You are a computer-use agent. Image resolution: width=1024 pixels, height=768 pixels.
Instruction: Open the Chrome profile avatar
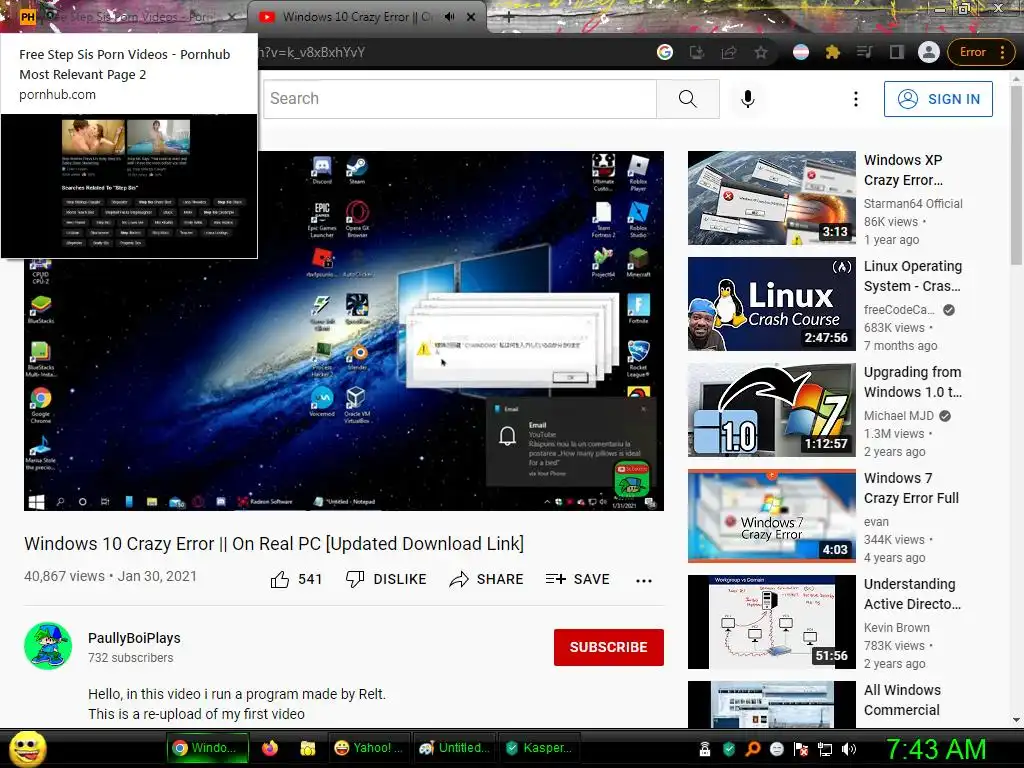(x=929, y=52)
